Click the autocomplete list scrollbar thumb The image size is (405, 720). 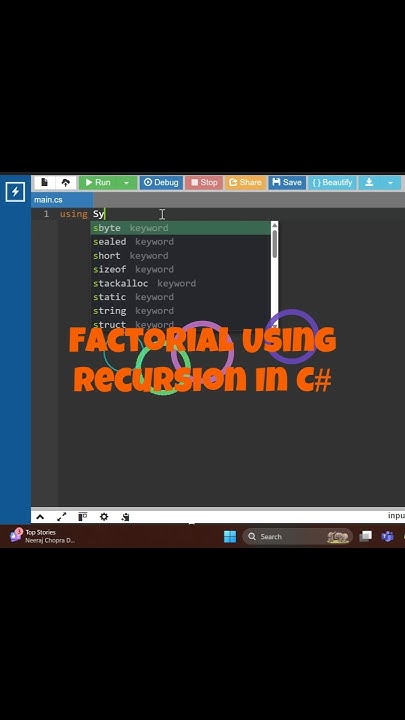pyautogui.click(x=275, y=243)
